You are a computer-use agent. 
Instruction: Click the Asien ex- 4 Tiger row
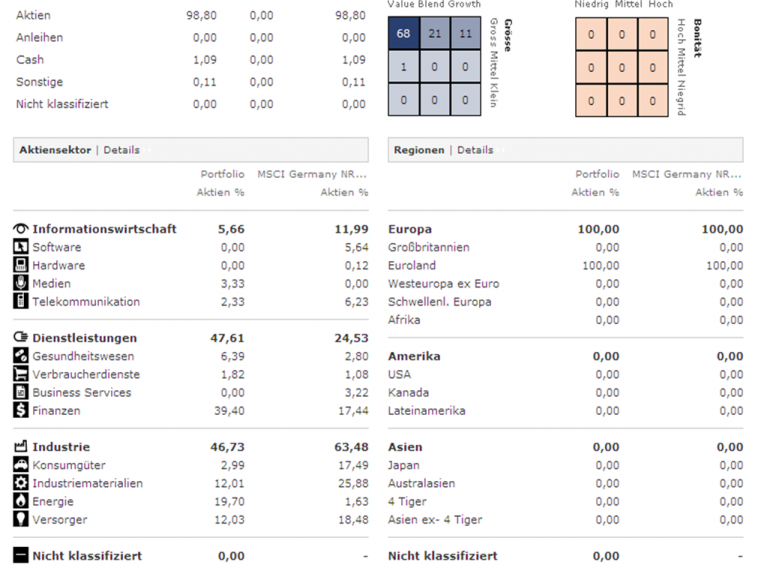coord(565,520)
